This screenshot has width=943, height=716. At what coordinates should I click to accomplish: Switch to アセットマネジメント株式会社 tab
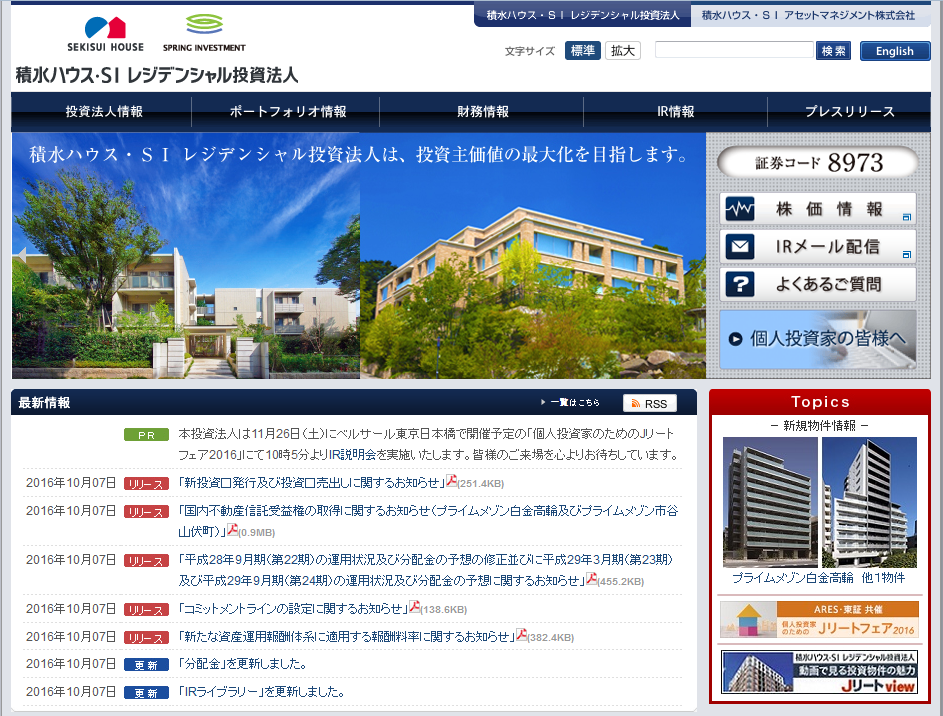pyautogui.click(x=808, y=15)
